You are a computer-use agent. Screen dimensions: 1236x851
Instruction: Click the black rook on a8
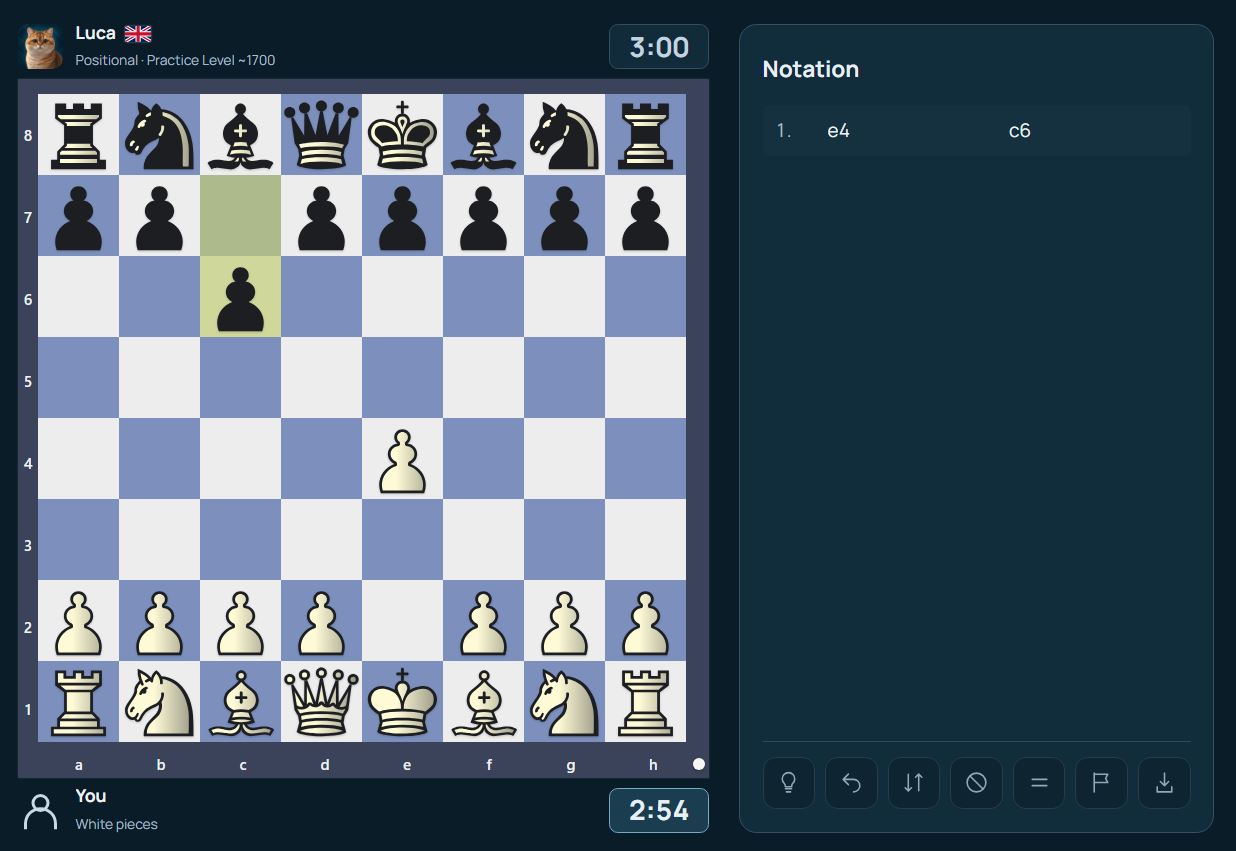pyautogui.click(x=78, y=135)
